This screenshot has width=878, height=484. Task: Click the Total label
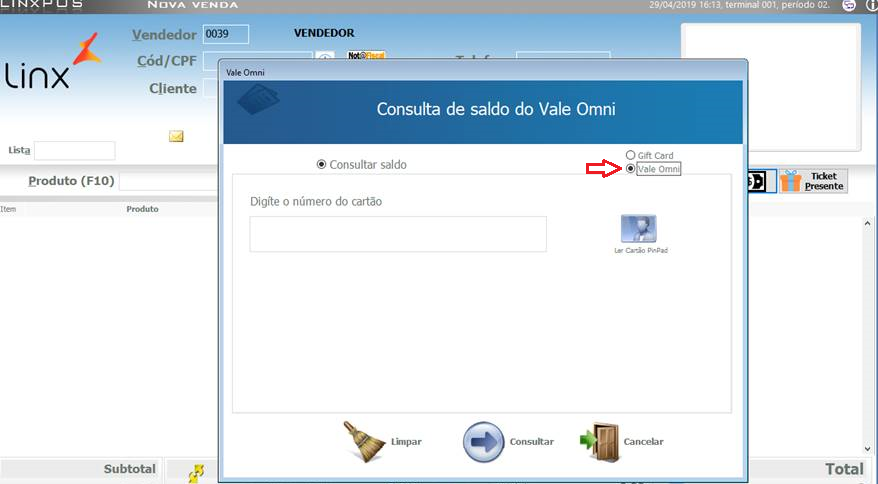(x=844, y=469)
